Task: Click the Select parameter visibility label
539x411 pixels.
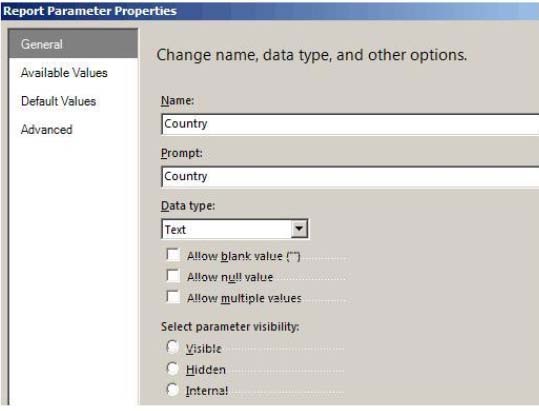Action: [x=230, y=326]
